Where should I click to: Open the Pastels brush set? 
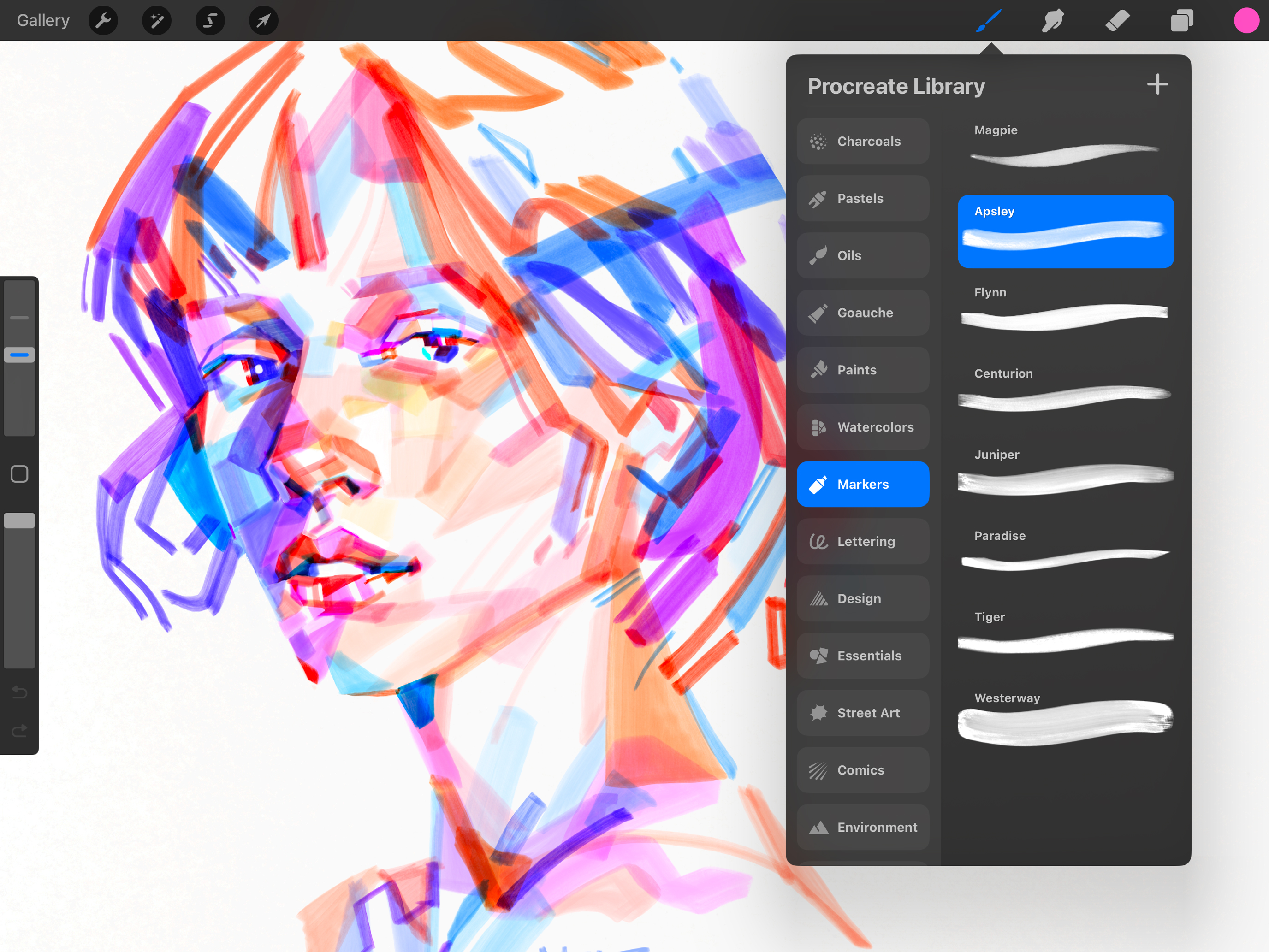[x=863, y=198]
